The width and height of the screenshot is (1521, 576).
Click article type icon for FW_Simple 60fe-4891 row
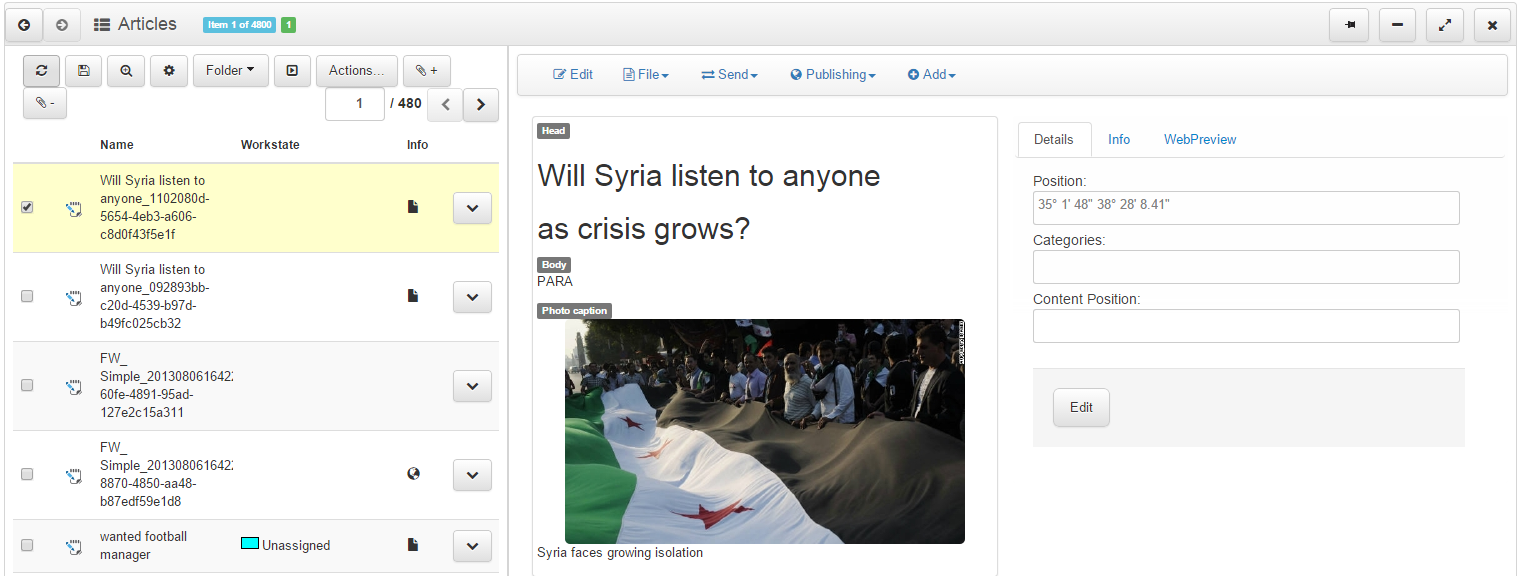pos(73,386)
